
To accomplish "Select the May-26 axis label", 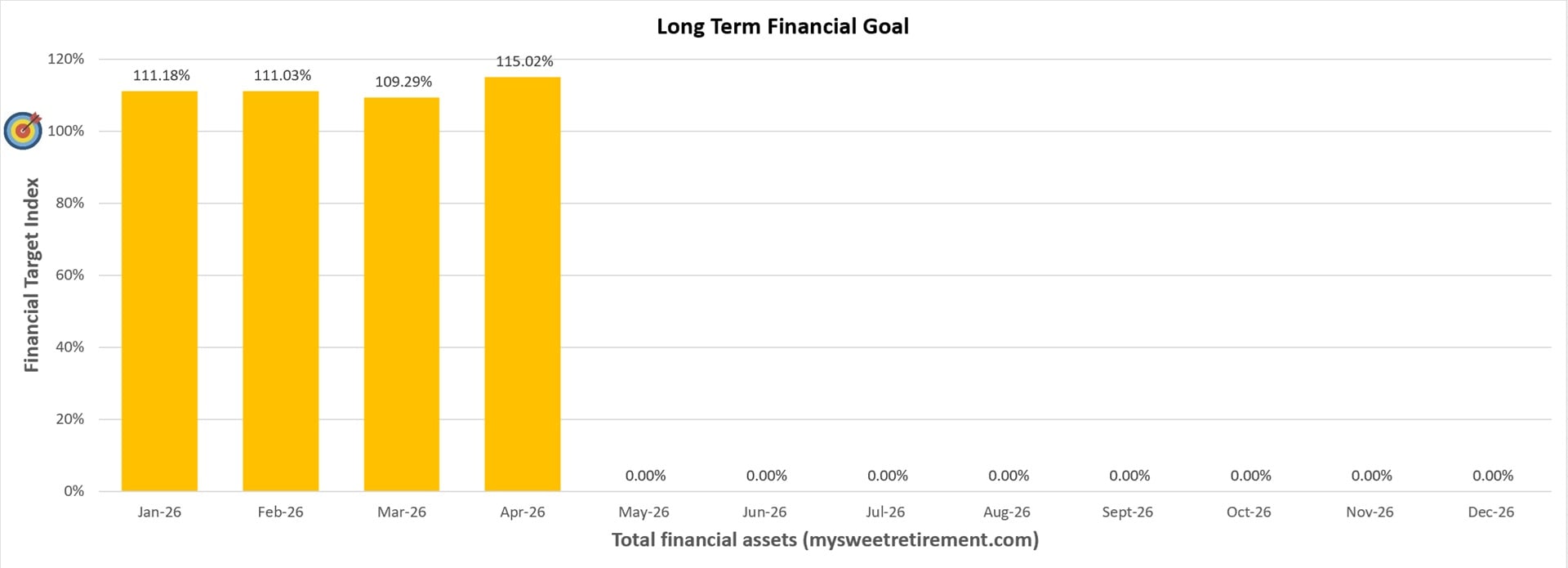I will pos(644,512).
